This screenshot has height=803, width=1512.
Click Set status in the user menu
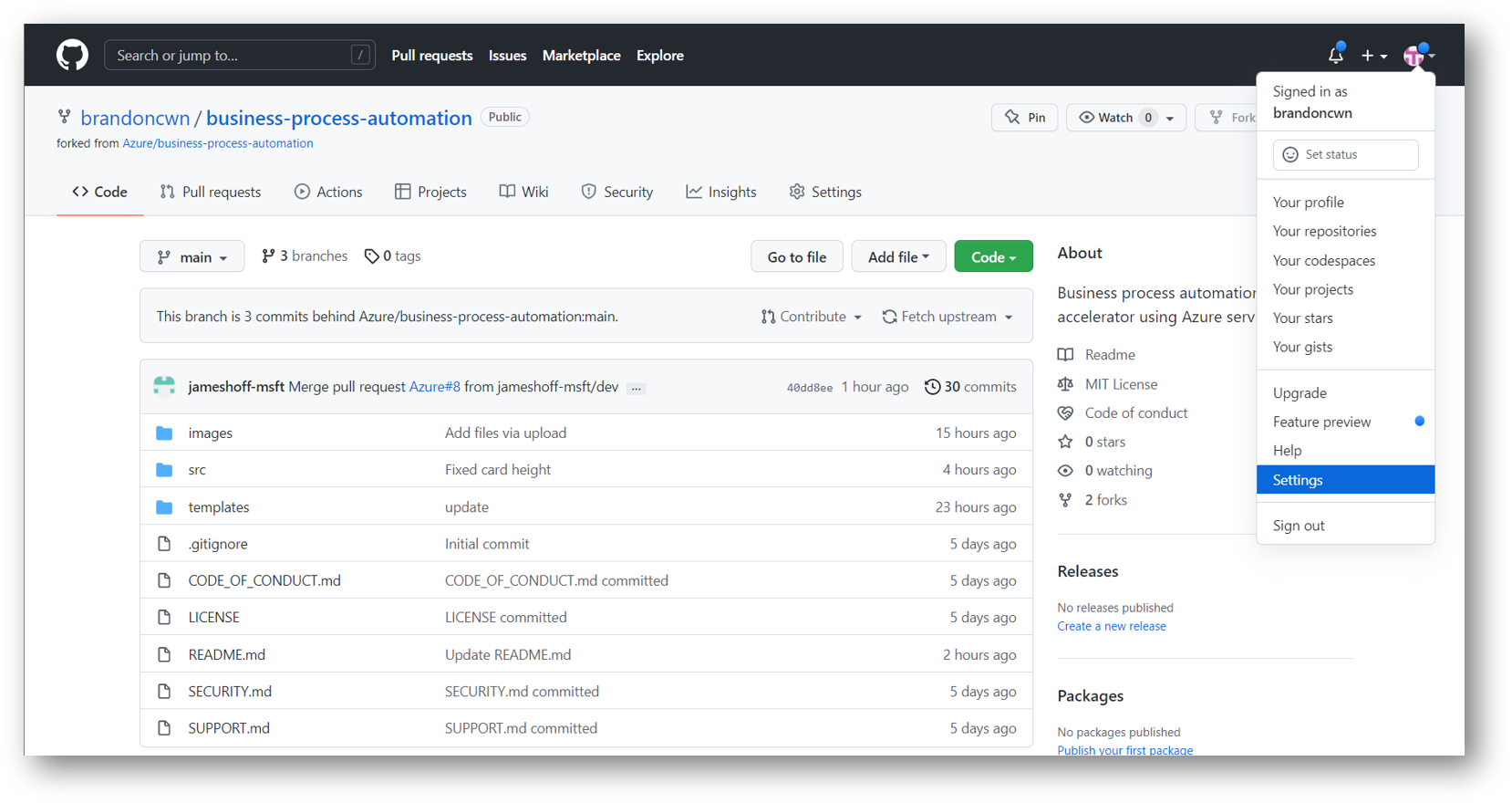(x=1345, y=154)
